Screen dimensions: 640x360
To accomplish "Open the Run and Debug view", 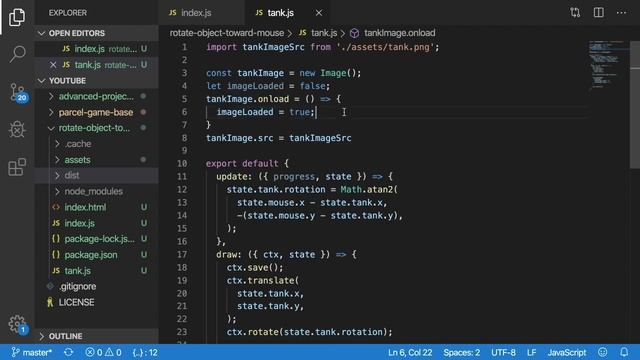I will tap(17, 129).
